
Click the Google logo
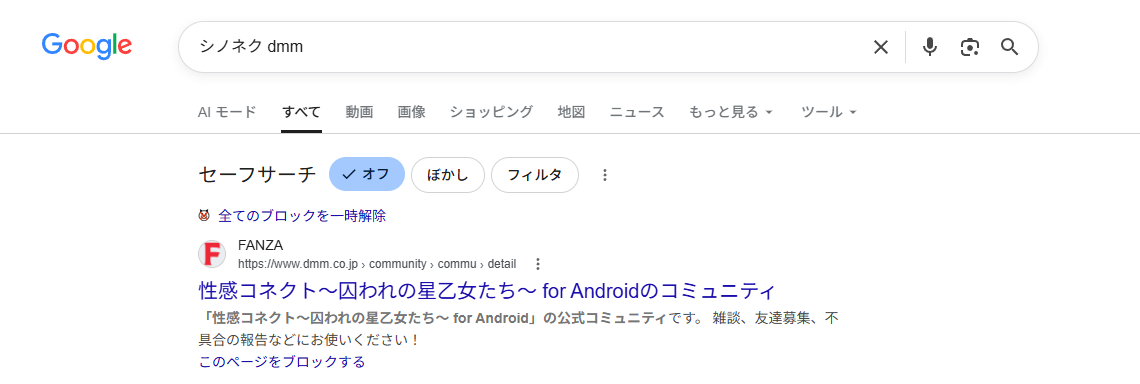point(87,46)
